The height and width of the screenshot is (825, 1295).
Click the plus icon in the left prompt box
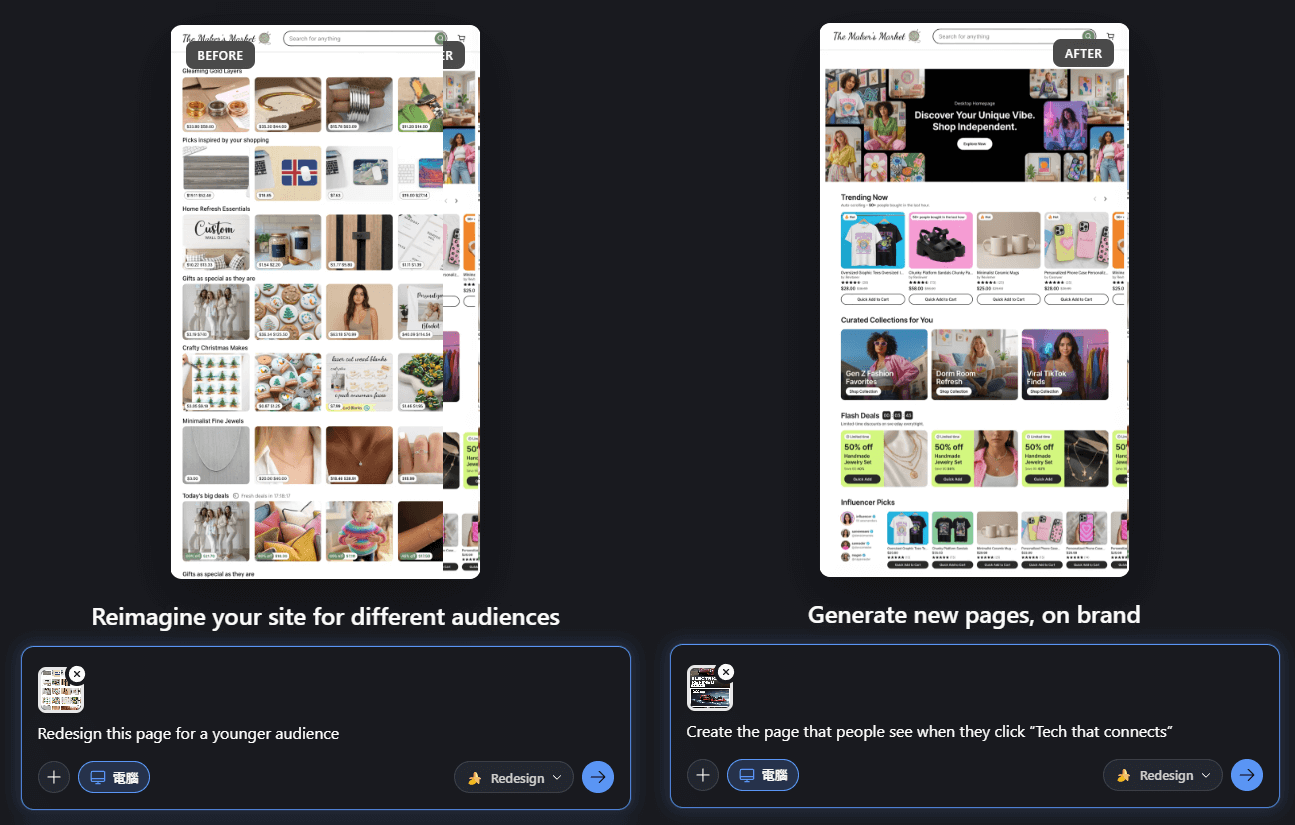[x=54, y=777]
